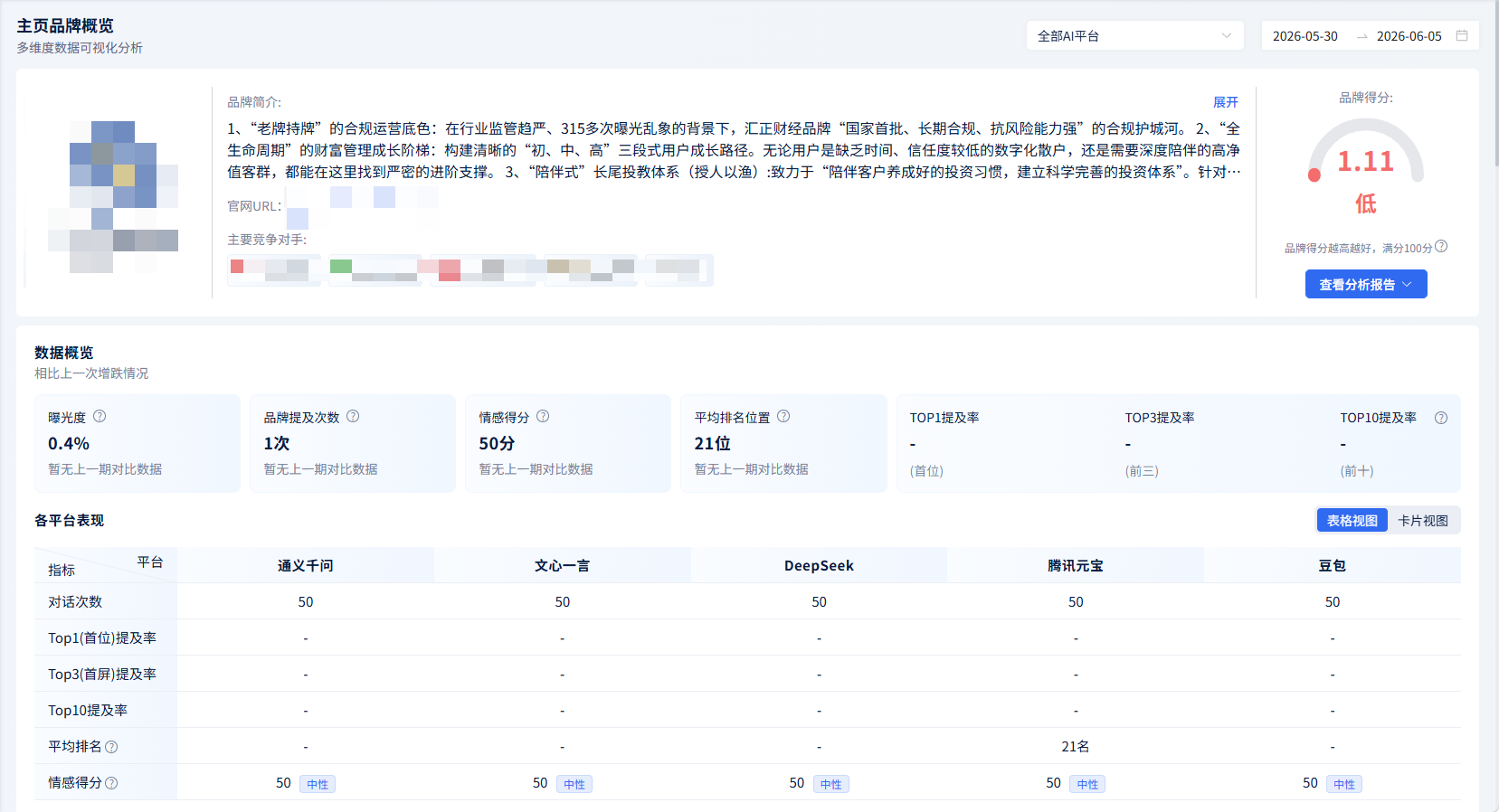Click the Top10提及率 row label

coord(88,710)
